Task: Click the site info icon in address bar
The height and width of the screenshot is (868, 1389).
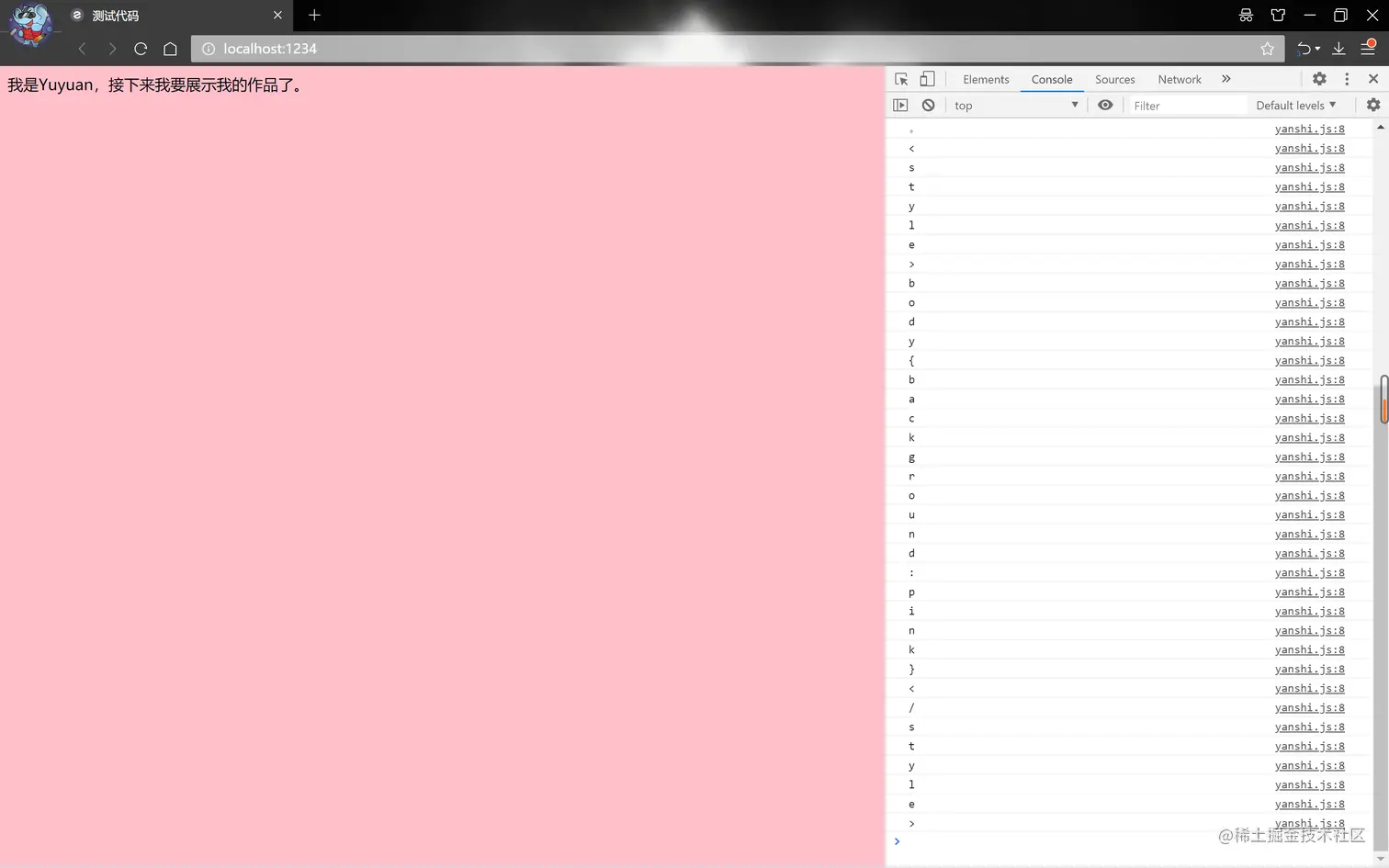Action: pos(208,49)
